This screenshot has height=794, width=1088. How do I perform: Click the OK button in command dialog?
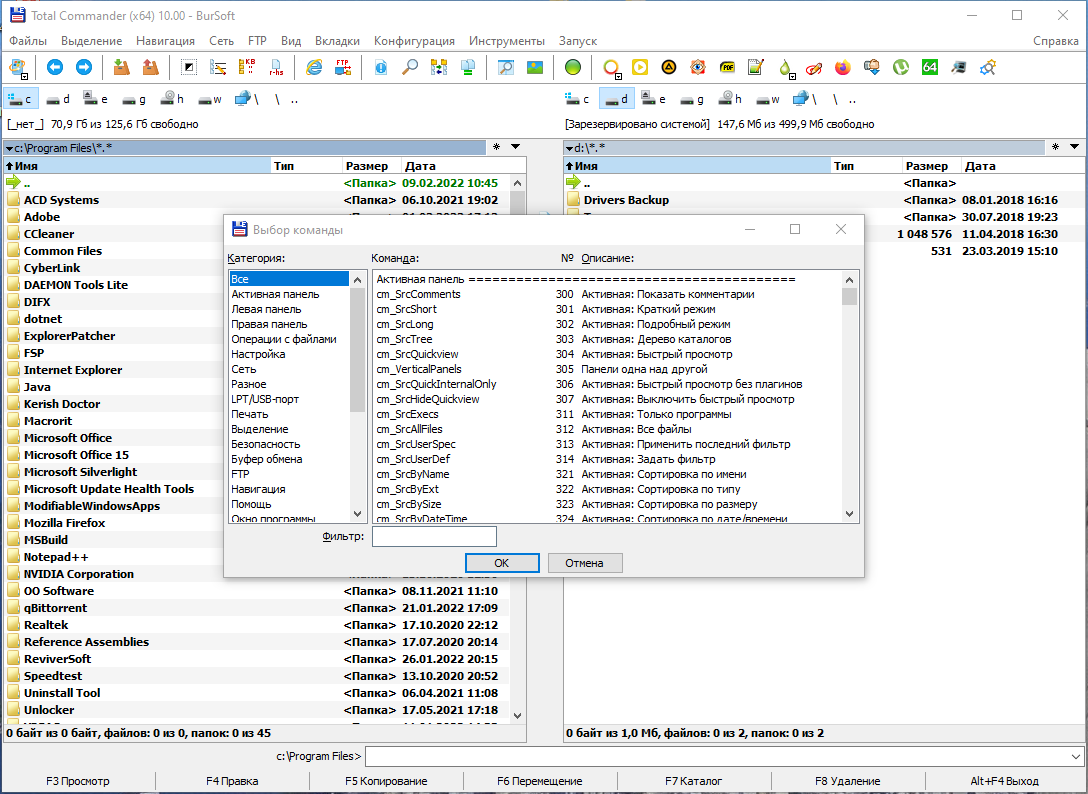[x=502, y=563]
